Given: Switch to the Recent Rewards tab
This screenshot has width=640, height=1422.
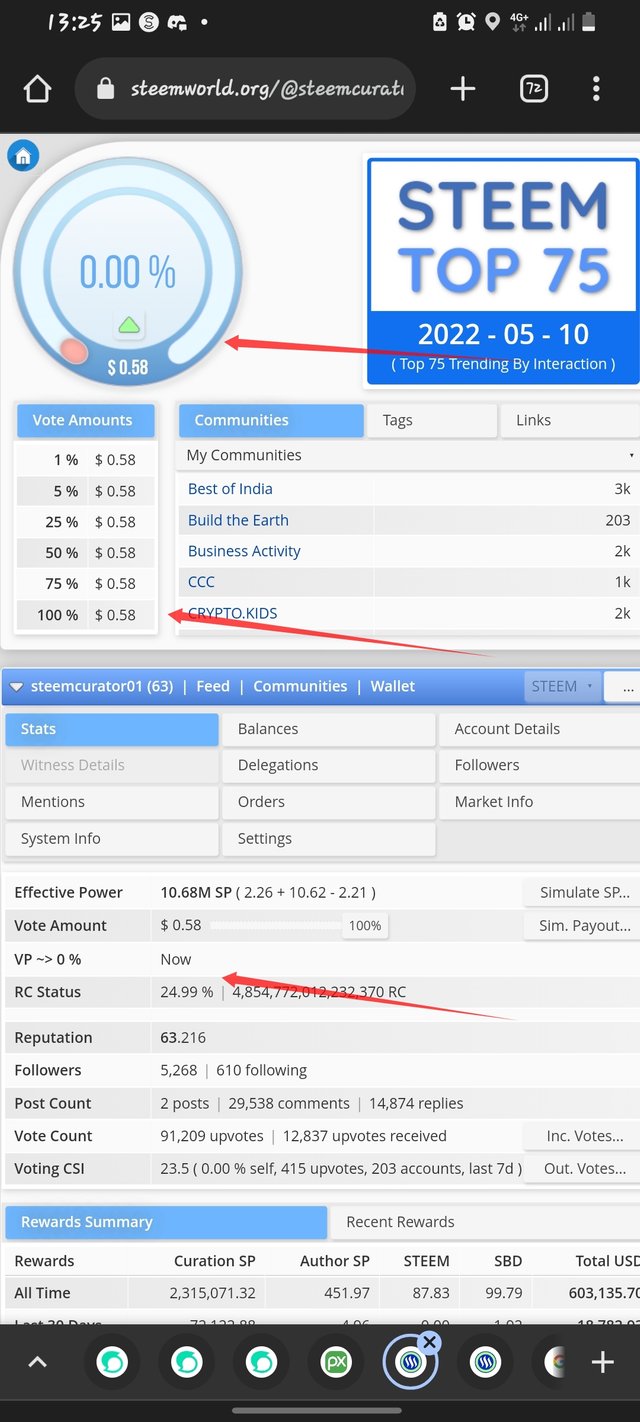Looking at the screenshot, I should [485, 1222].
